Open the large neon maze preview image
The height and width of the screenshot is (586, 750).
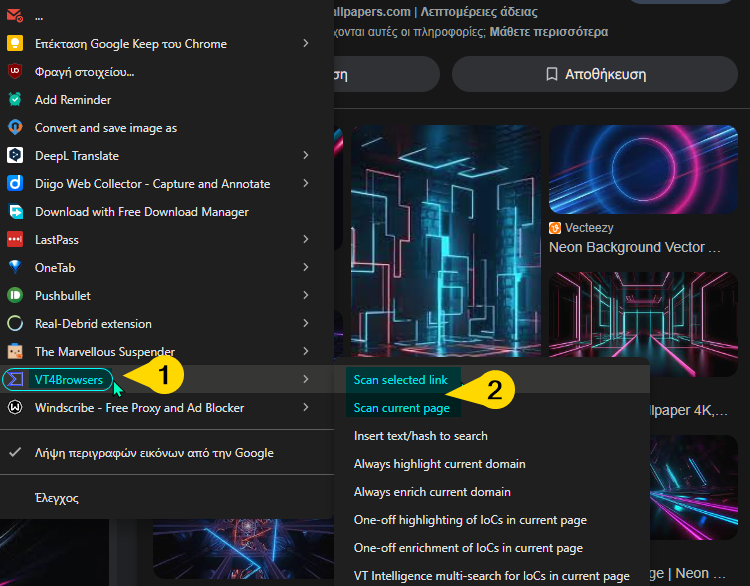tap(446, 241)
